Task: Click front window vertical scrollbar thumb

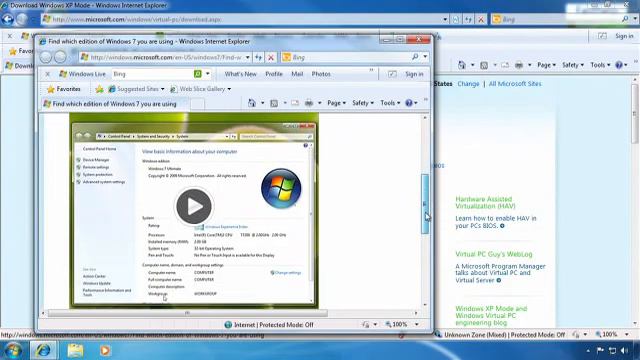Action: pos(425,204)
